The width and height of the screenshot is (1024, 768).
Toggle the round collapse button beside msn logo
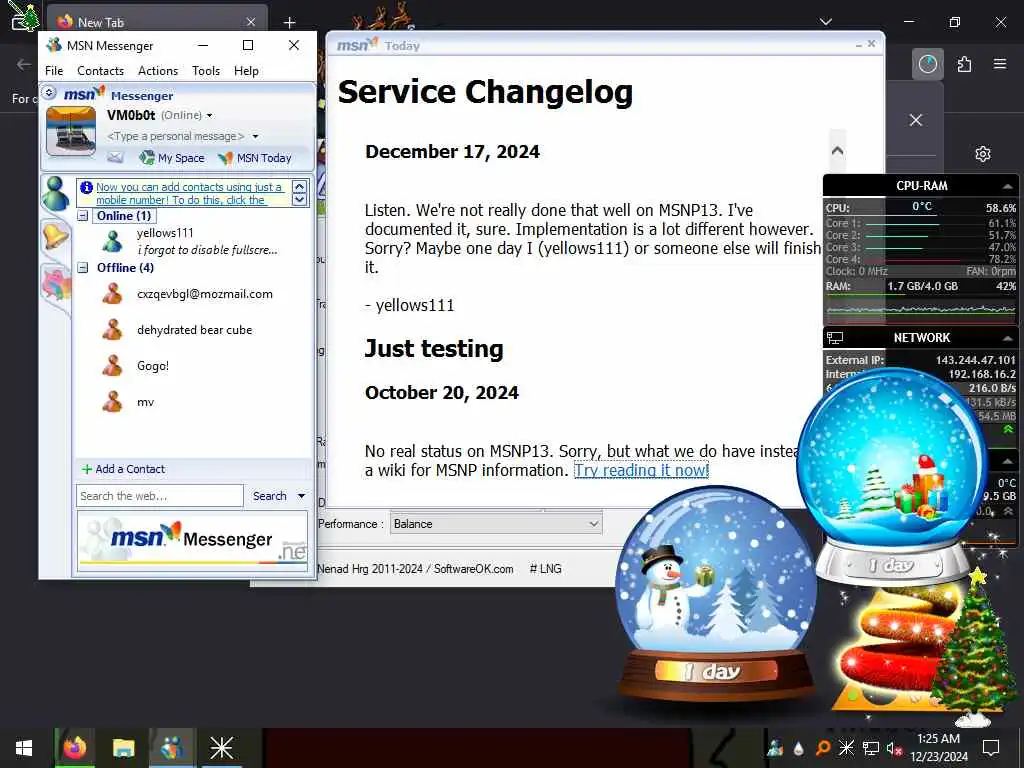49,93
